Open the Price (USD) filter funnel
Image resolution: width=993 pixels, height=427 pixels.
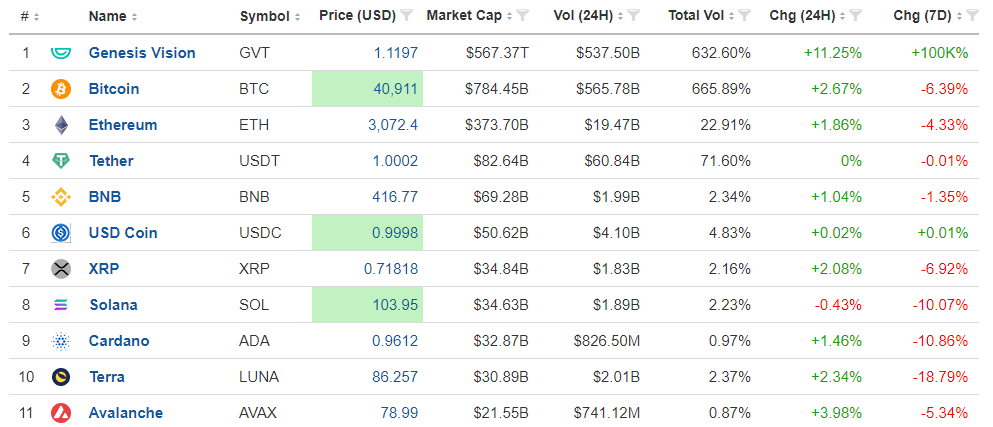tap(407, 16)
